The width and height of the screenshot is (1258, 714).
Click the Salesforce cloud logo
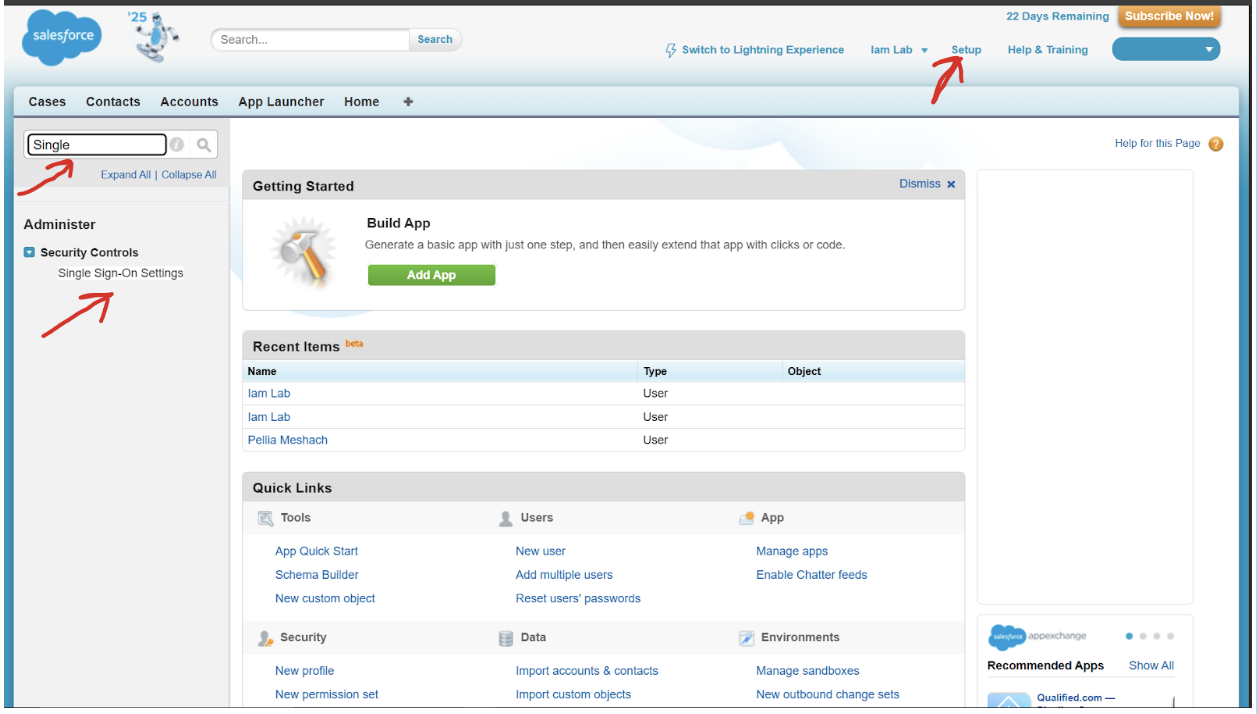tap(62, 35)
